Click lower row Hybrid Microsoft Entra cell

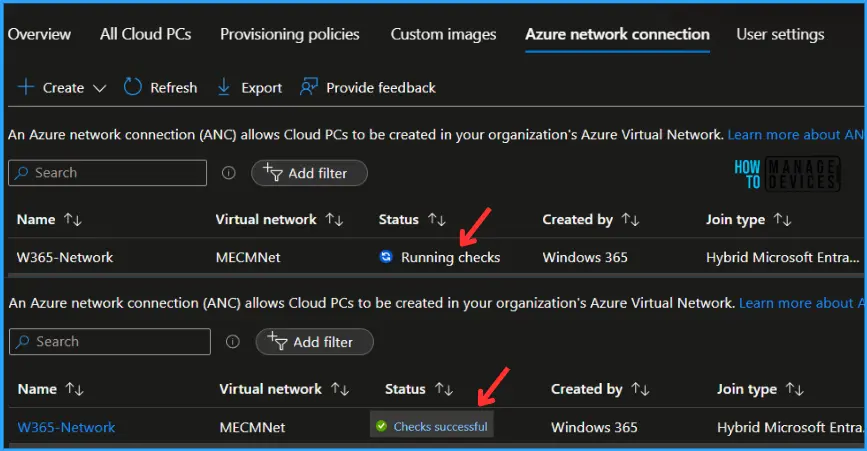click(x=790, y=427)
